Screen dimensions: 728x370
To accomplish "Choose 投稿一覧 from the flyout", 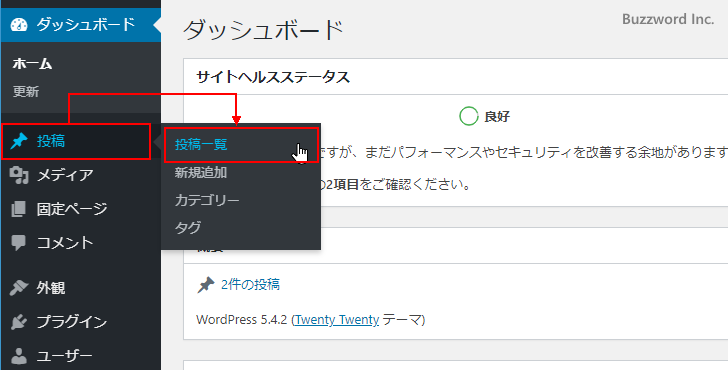I will pyautogui.click(x=201, y=144).
